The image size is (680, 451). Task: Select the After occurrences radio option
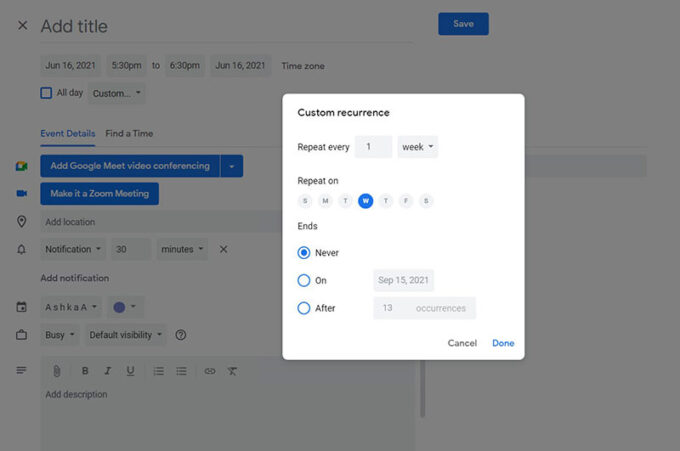point(304,308)
